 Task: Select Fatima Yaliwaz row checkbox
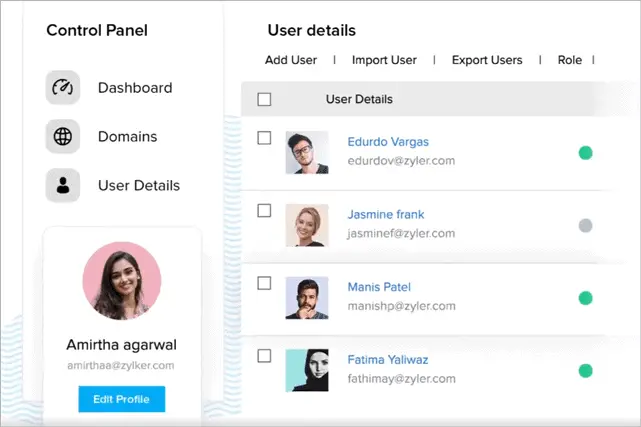point(264,356)
